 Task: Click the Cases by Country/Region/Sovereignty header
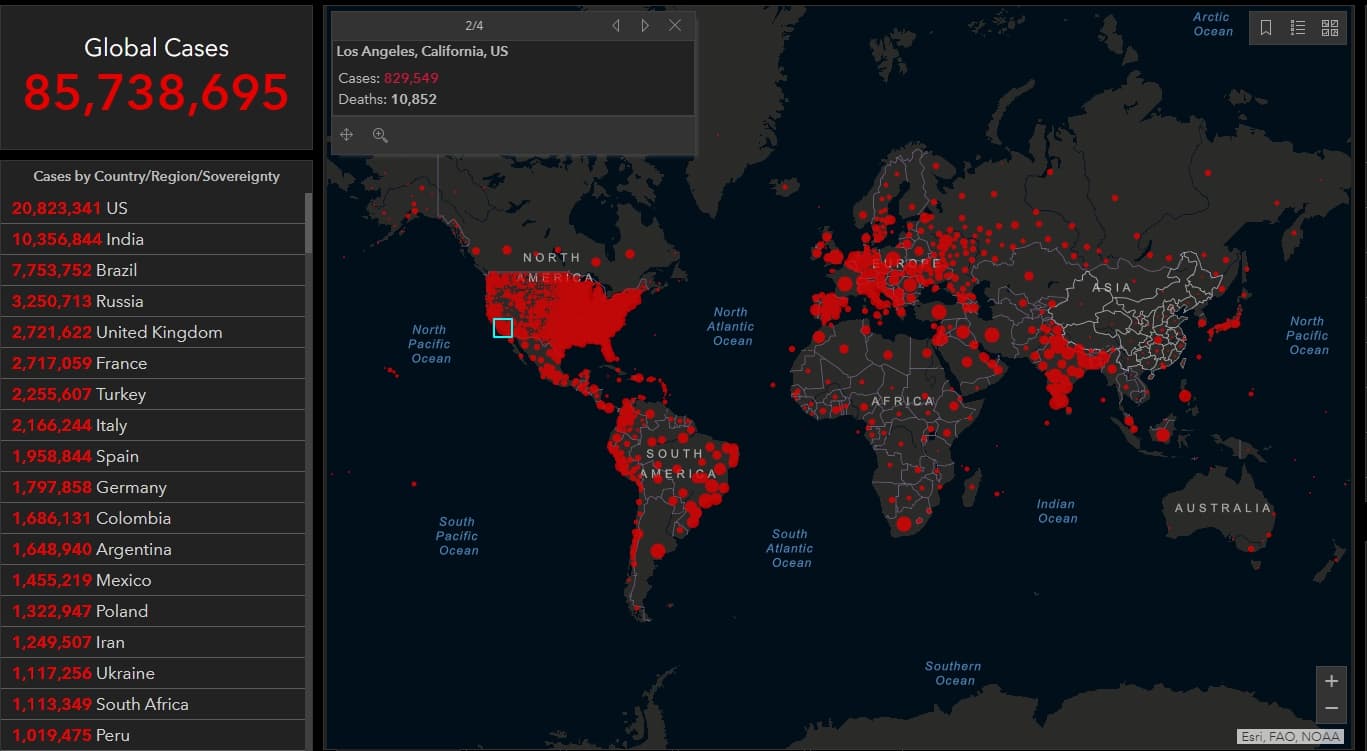(x=157, y=176)
